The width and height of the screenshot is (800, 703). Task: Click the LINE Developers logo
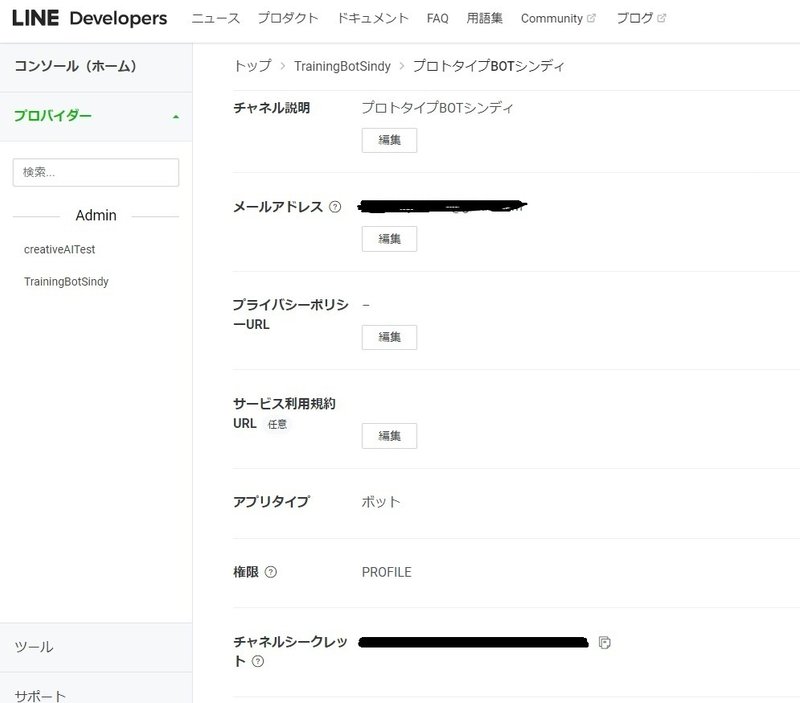[89, 18]
